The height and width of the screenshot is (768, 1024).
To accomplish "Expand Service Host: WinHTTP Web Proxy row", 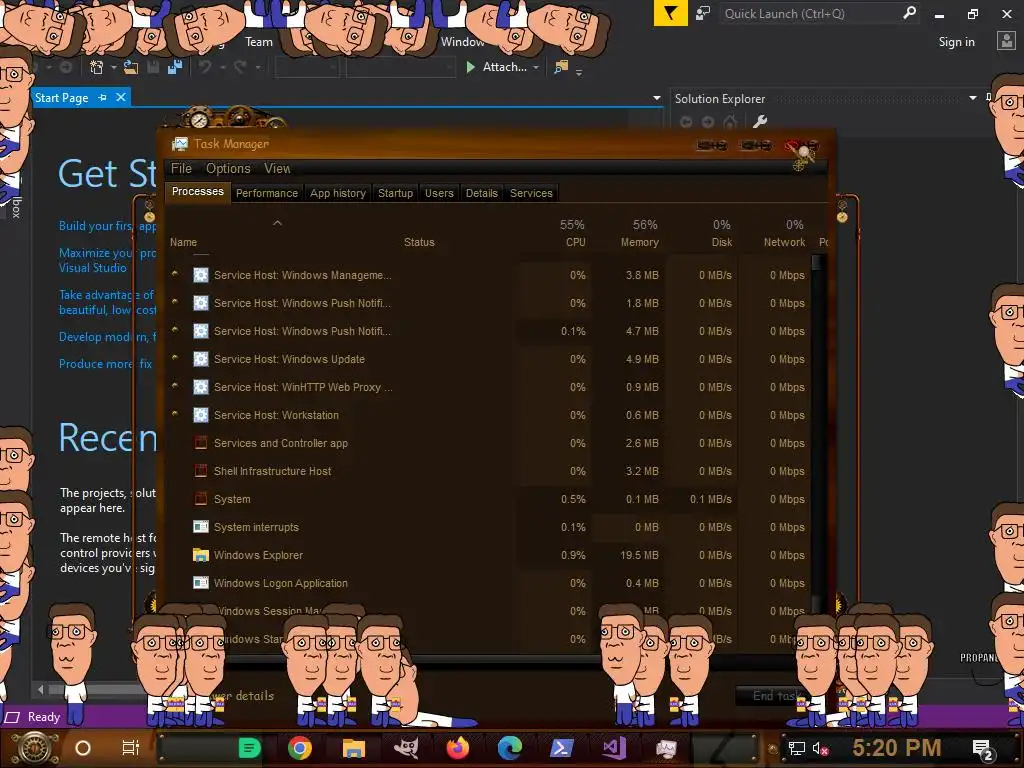I will [x=174, y=387].
